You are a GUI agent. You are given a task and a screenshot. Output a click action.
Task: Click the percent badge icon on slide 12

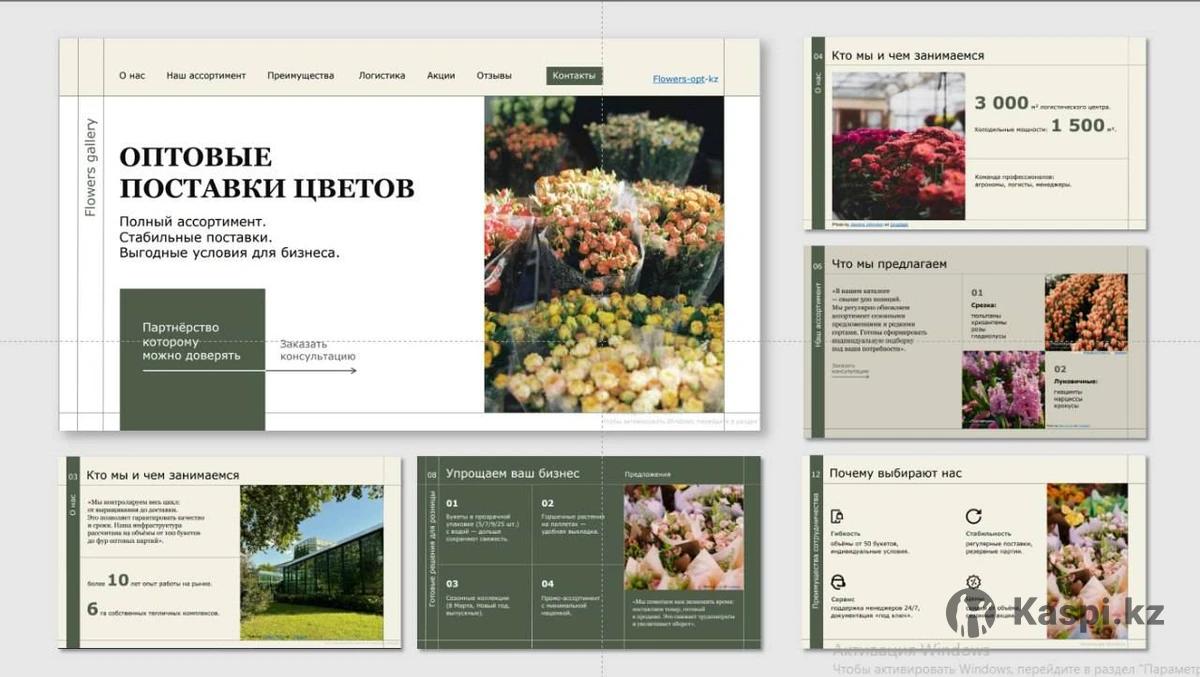tap(973, 583)
